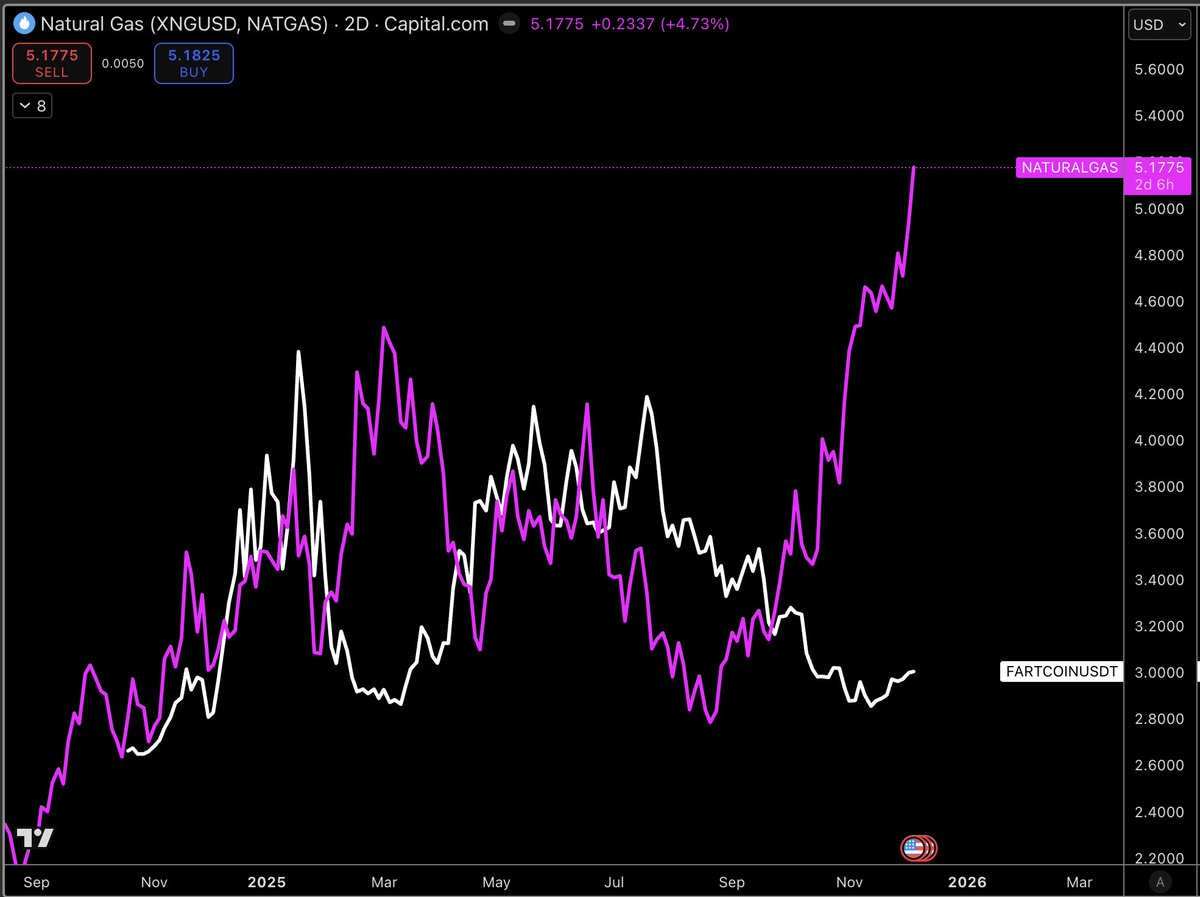Toggle the auto scale A button
The width and height of the screenshot is (1200, 897).
click(x=1159, y=882)
